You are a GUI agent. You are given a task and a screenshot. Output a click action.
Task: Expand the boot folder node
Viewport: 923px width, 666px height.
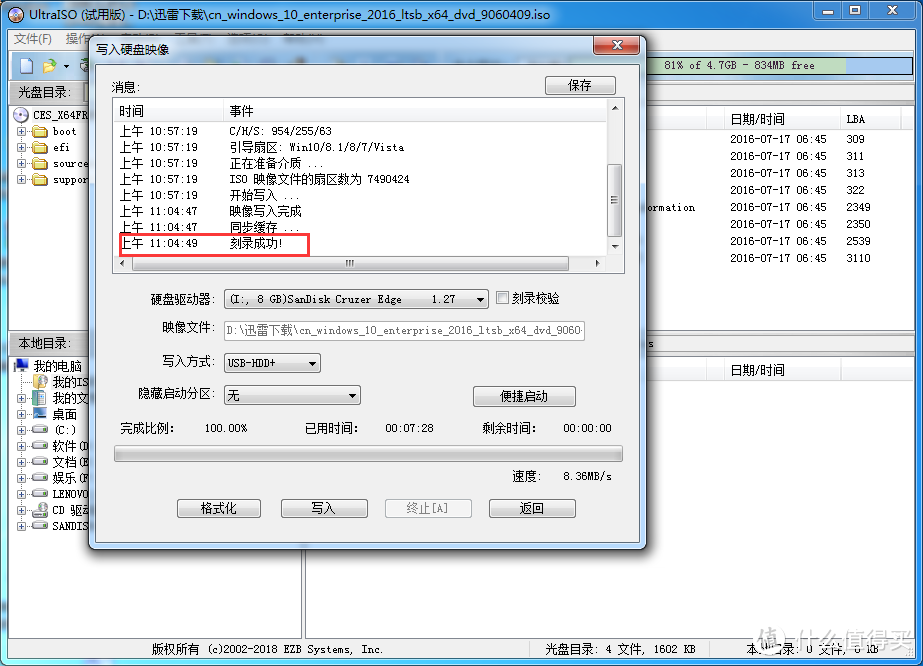point(22,131)
